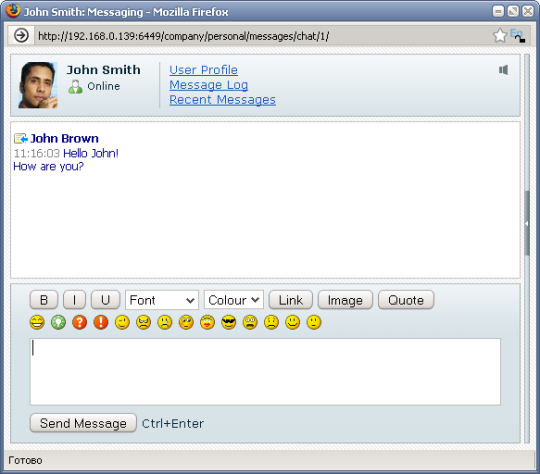The image size is (540, 474).
Task: Insert the orange question mark emoticon
Action: click(x=80, y=322)
